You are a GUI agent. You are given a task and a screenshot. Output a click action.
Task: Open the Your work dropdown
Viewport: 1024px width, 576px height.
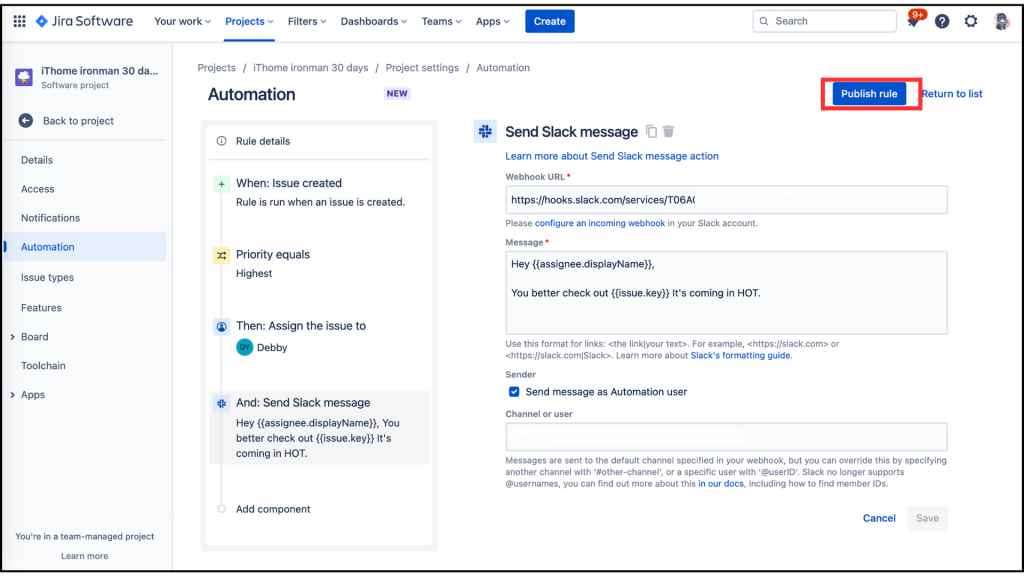click(x=182, y=21)
